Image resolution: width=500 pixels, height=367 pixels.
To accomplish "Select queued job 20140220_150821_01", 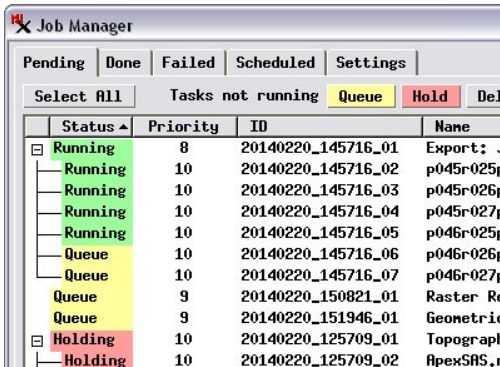I will 263,297.
